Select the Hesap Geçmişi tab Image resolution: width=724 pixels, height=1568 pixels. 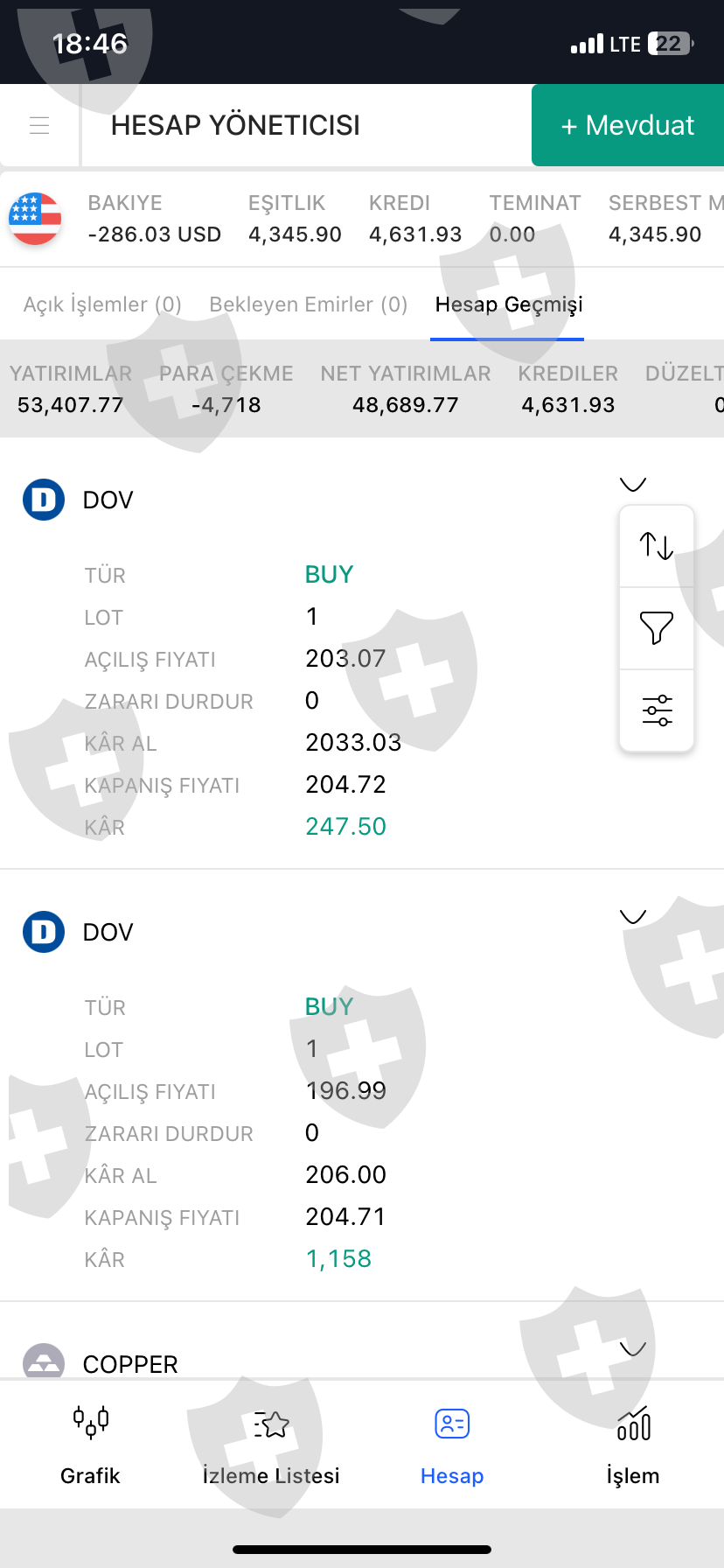(509, 304)
